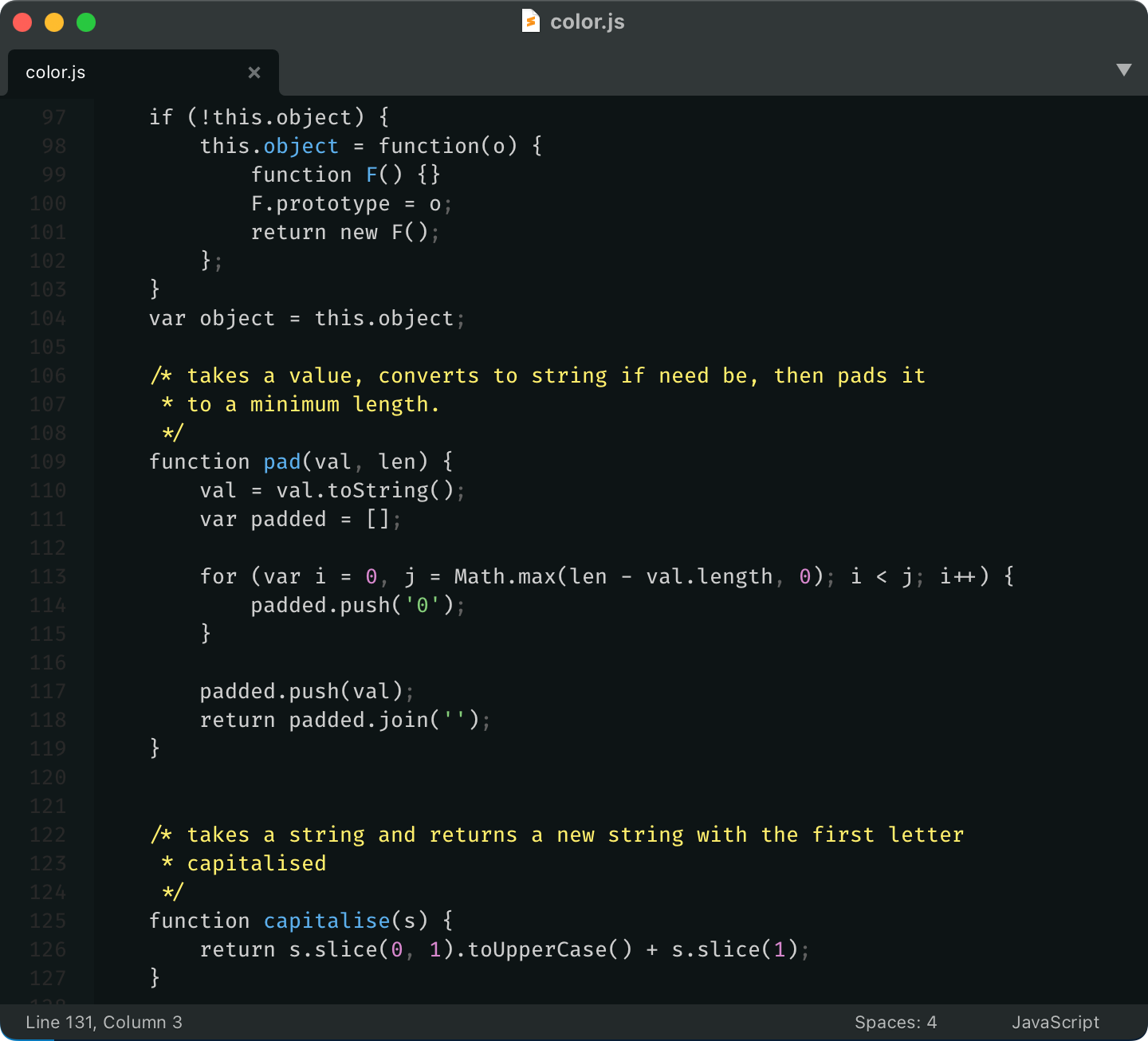Minimize window with the yellow button
Viewport: 1148px width, 1041px height.
click(54, 22)
